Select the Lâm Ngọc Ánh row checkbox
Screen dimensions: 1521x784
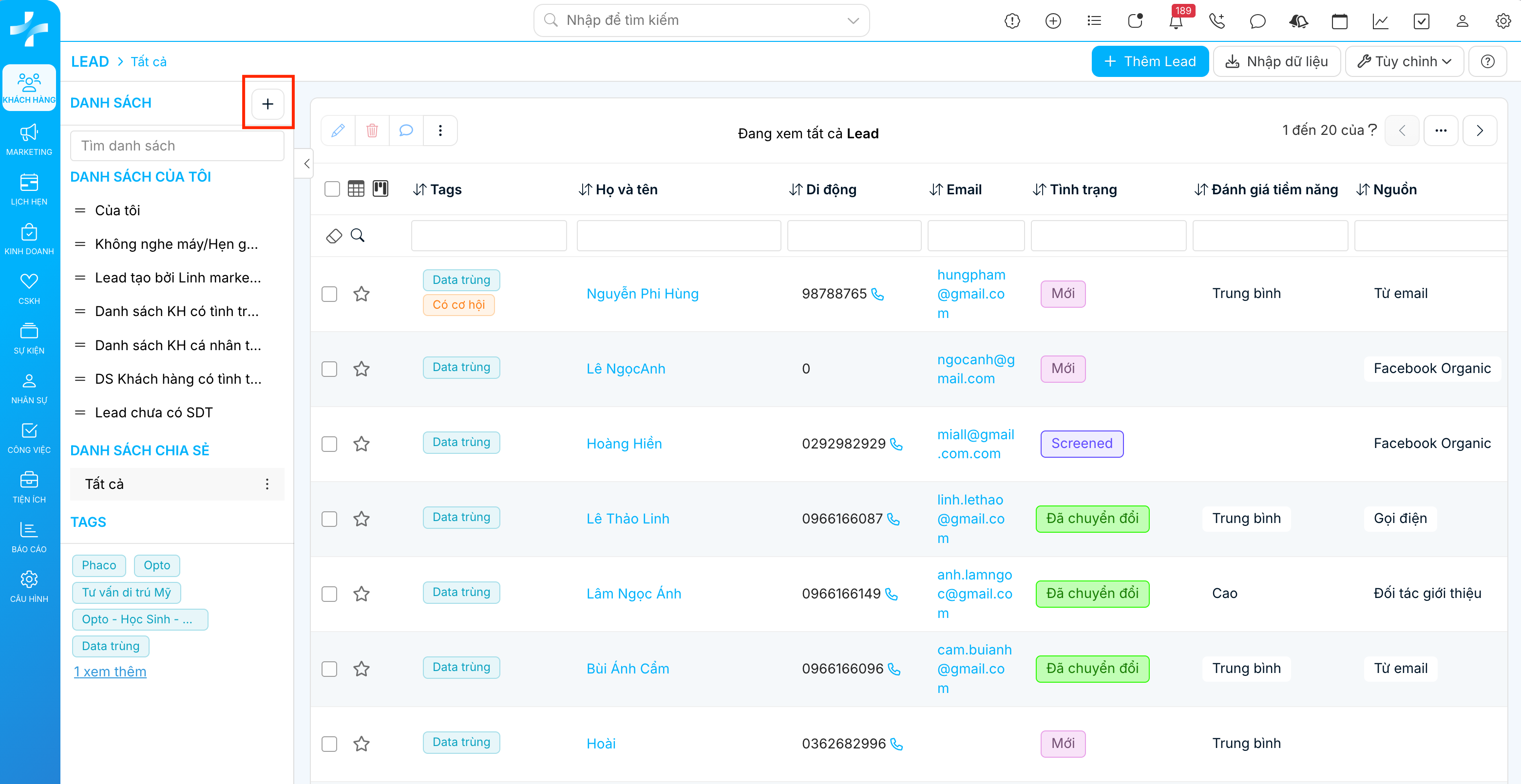[329, 594]
